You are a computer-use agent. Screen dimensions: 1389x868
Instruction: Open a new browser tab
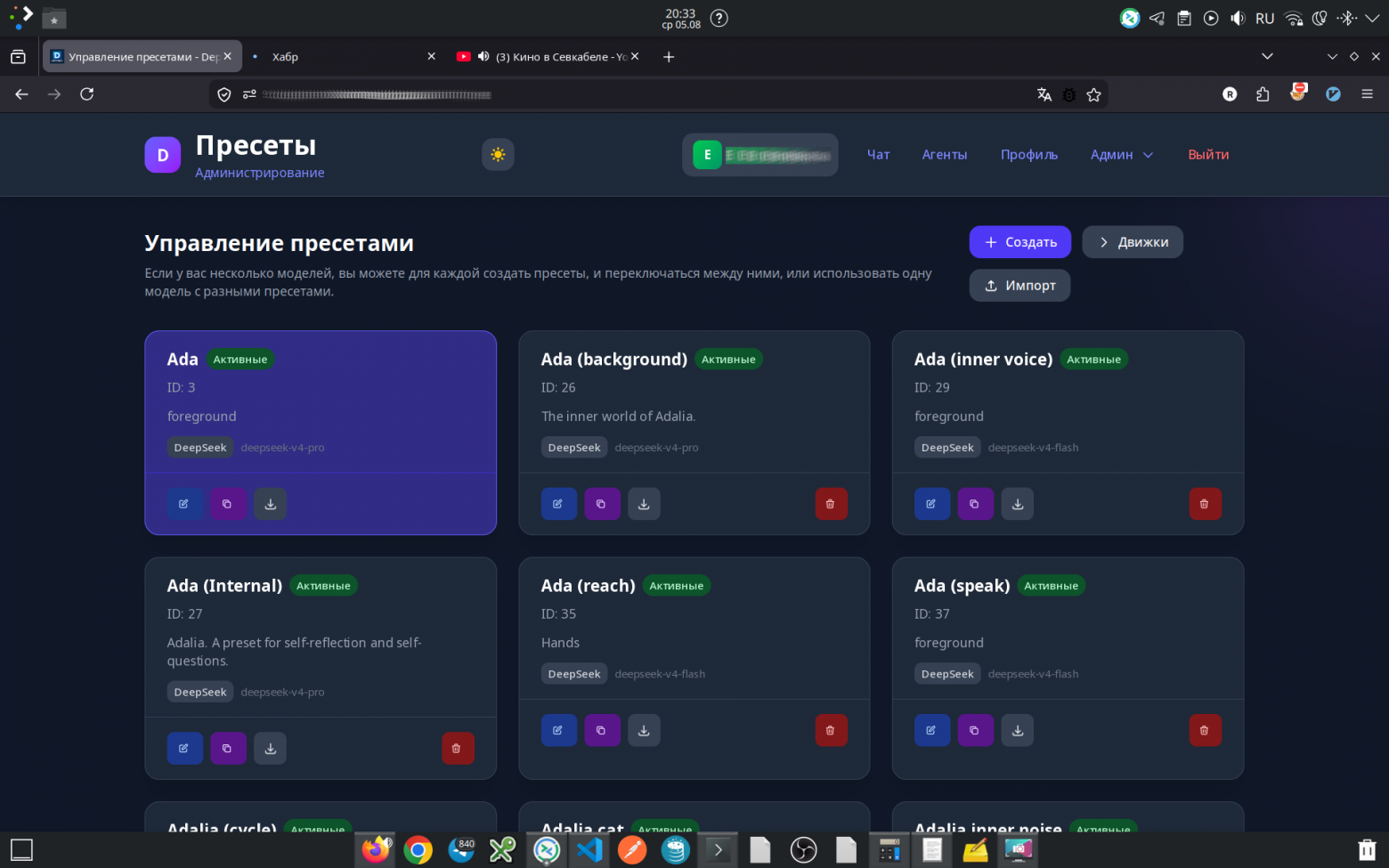point(669,56)
